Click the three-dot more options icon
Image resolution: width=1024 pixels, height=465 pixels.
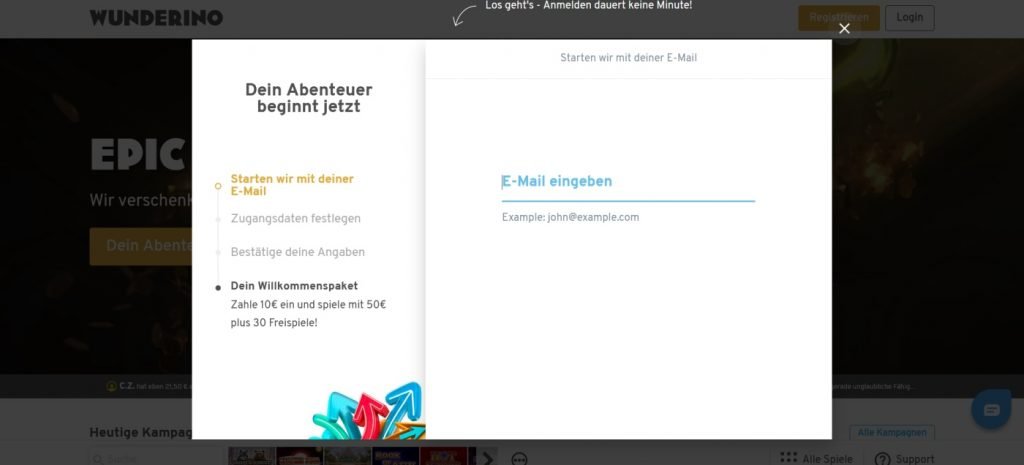coord(519,458)
